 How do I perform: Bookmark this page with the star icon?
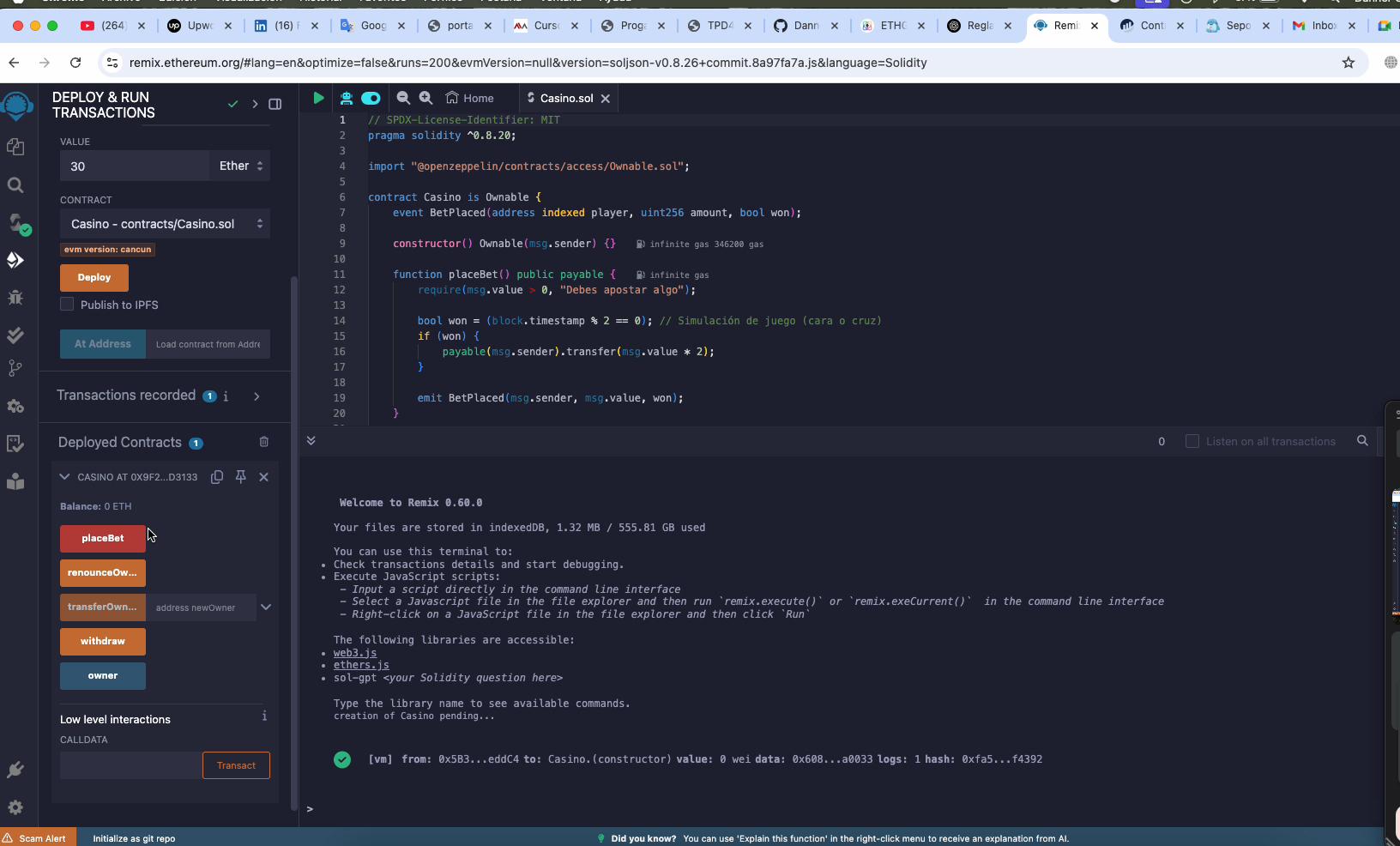pos(1349,63)
